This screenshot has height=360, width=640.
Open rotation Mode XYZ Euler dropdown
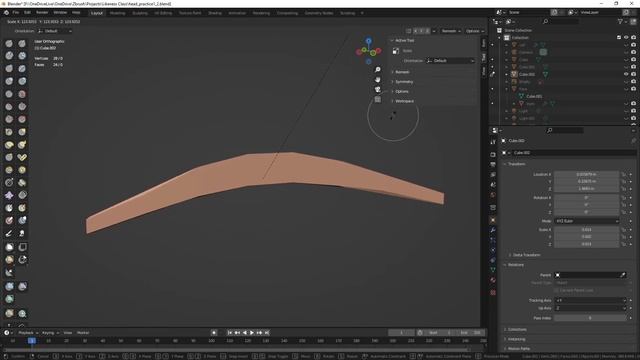[x=587, y=221]
